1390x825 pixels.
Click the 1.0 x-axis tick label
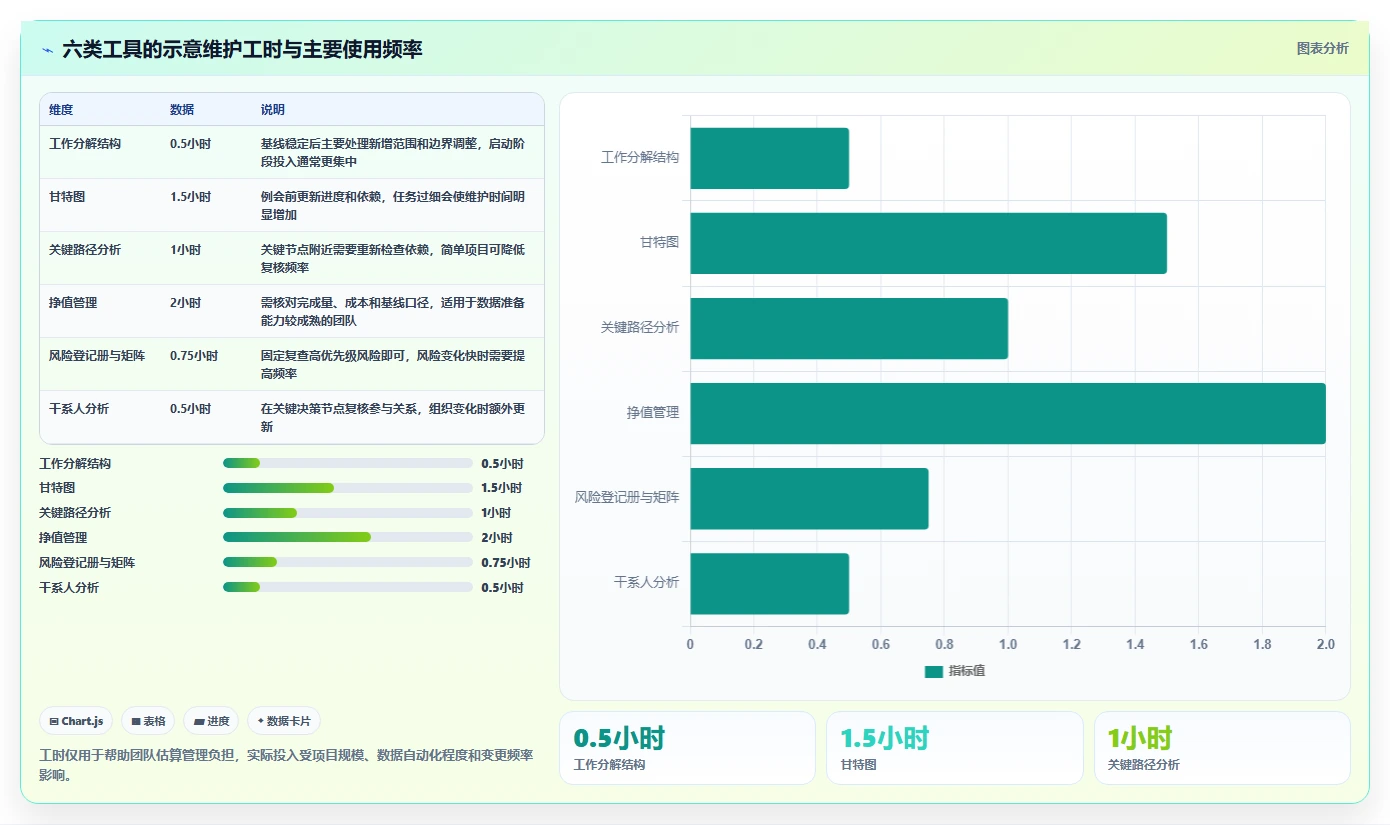[x=1008, y=644]
